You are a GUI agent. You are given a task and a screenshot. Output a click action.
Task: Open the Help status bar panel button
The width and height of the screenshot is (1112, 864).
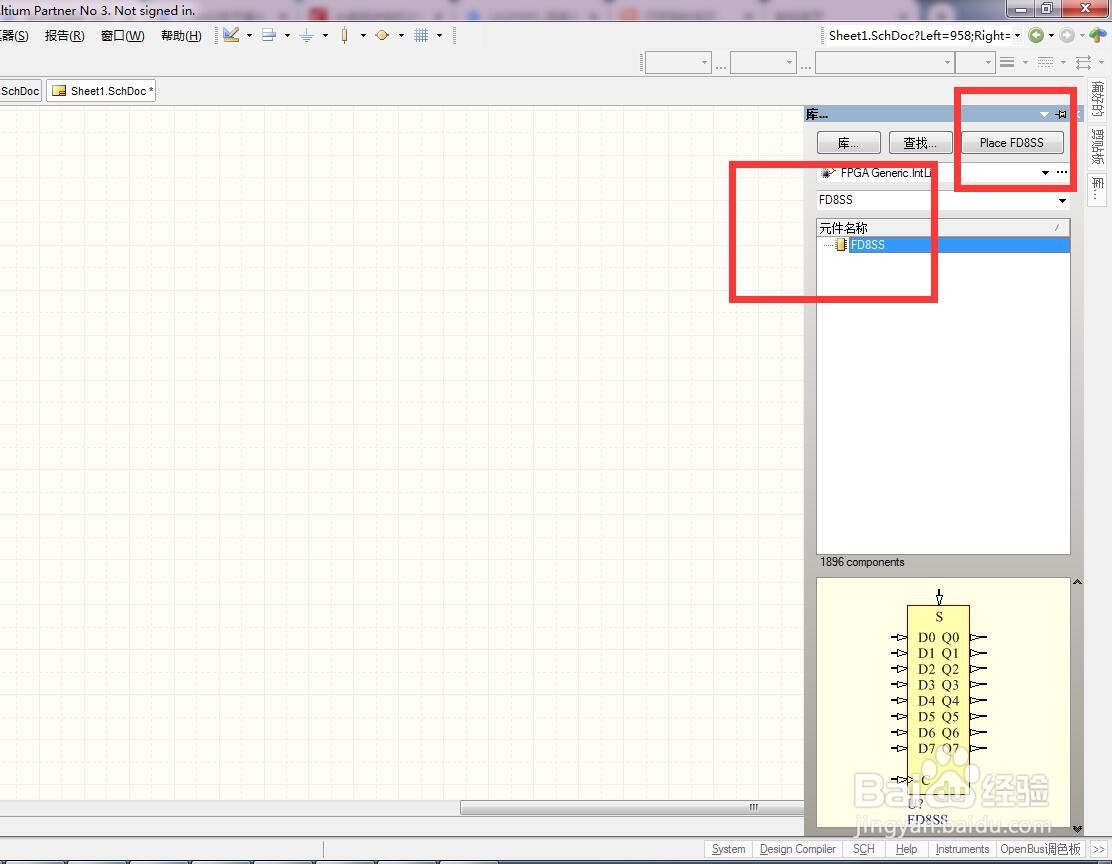point(906,848)
